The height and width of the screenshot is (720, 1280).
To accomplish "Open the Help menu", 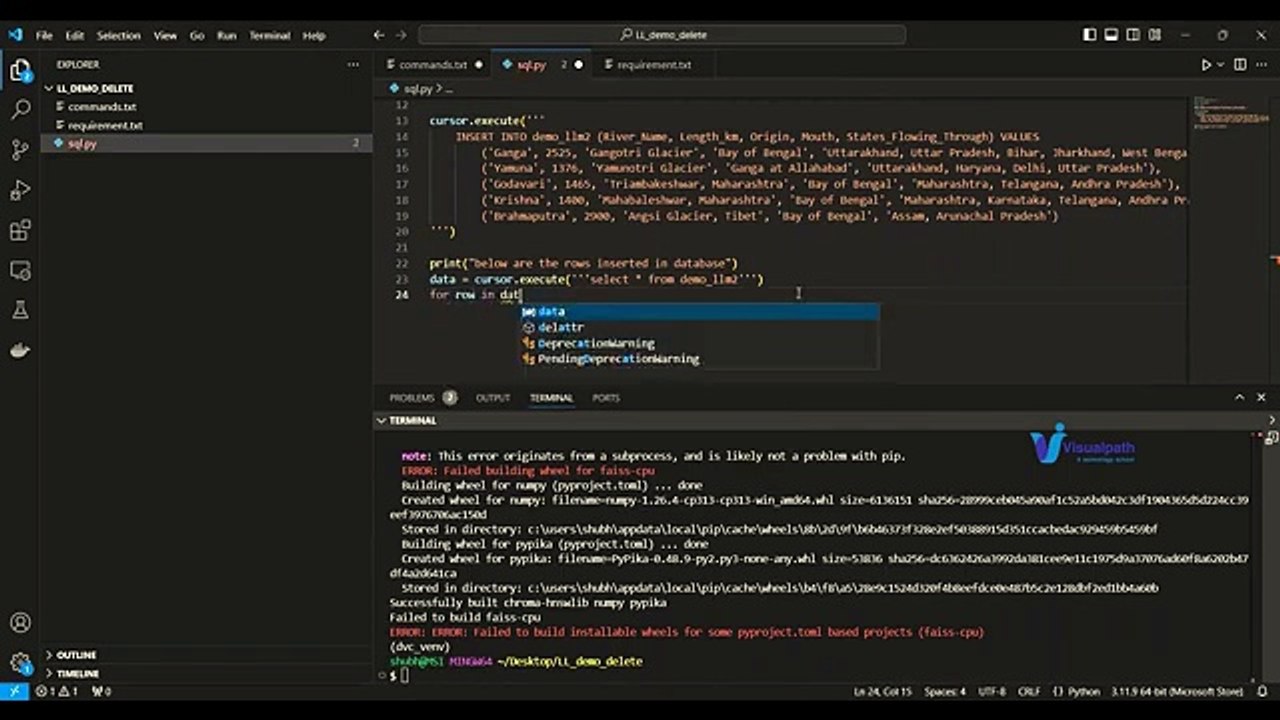I will [x=314, y=35].
